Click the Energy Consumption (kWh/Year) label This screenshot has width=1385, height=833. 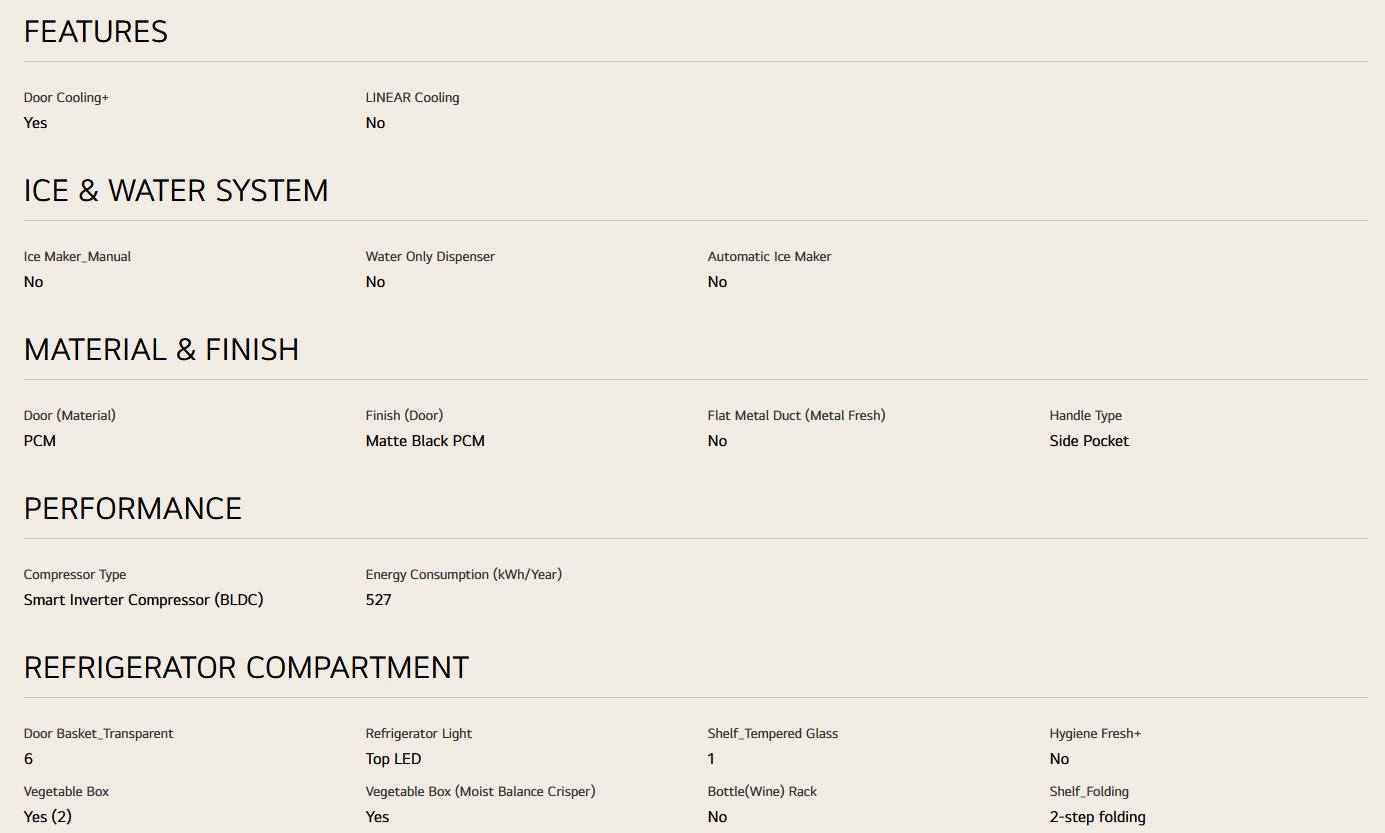coord(463,575)
